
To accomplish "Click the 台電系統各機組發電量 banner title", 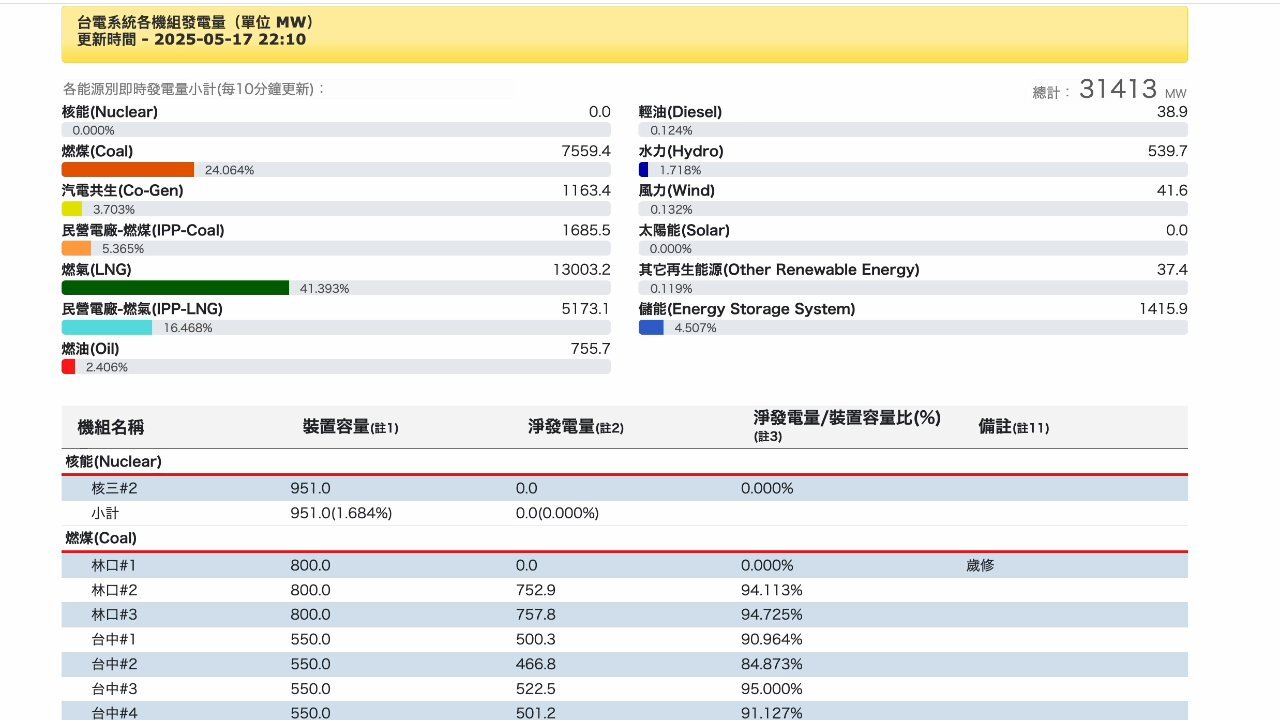I will pyautogui.click(x=195, y=22).
